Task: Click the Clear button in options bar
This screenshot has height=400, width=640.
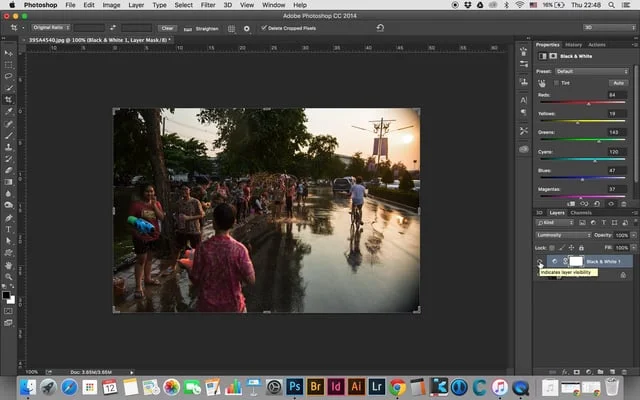Action: click(x=167, y=28)
